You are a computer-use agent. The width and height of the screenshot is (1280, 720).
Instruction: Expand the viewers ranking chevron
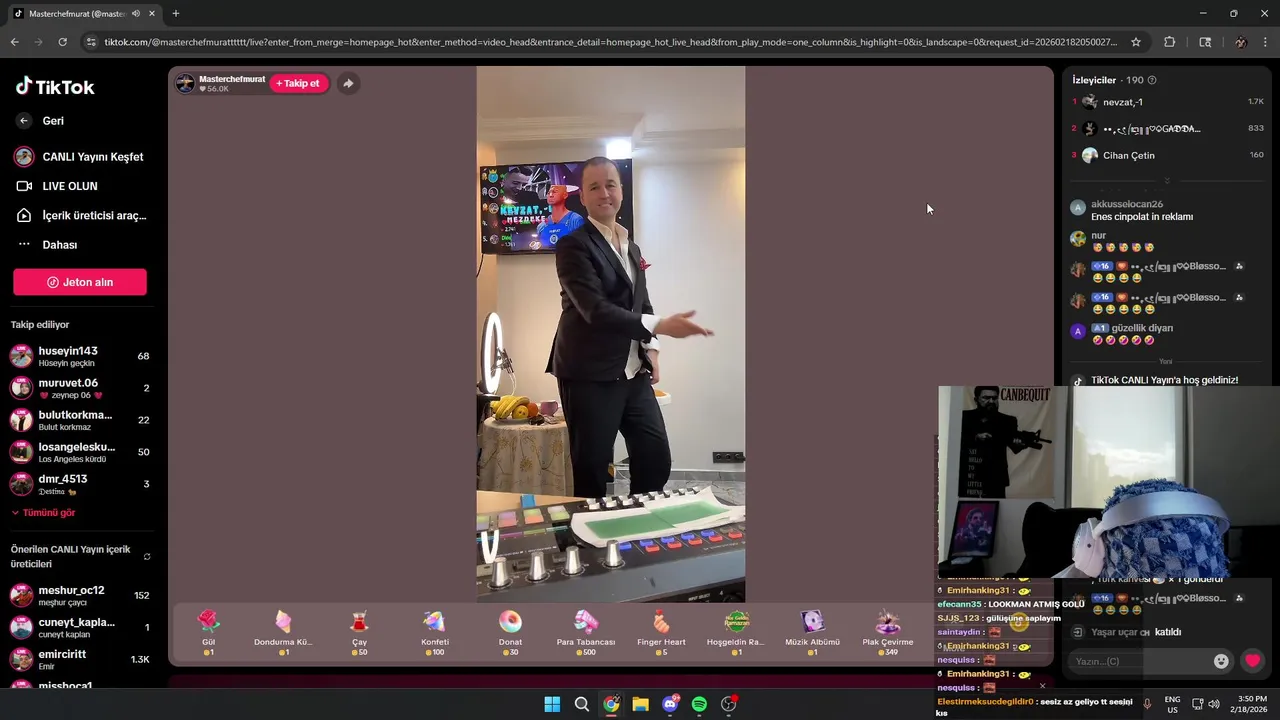tap(1167, 181)
